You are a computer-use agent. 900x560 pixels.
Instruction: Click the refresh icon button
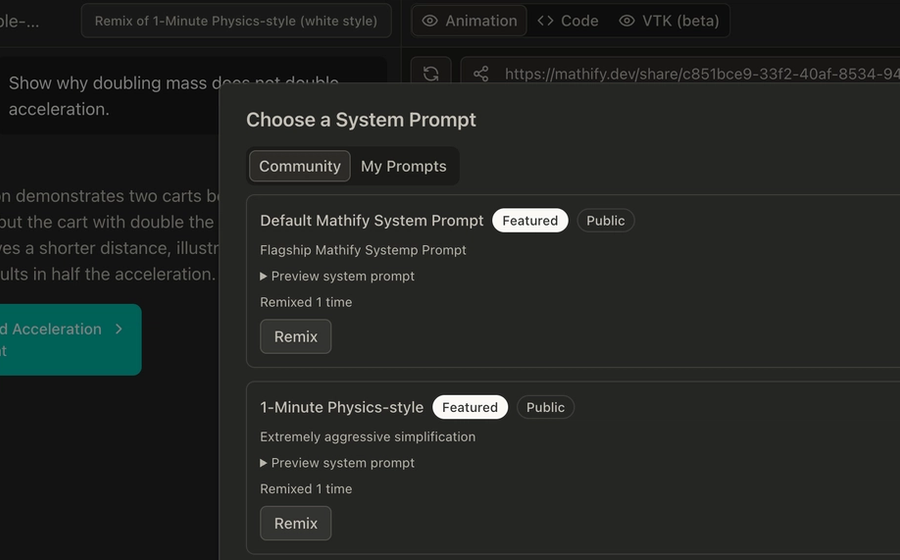[x=430, y=73]
